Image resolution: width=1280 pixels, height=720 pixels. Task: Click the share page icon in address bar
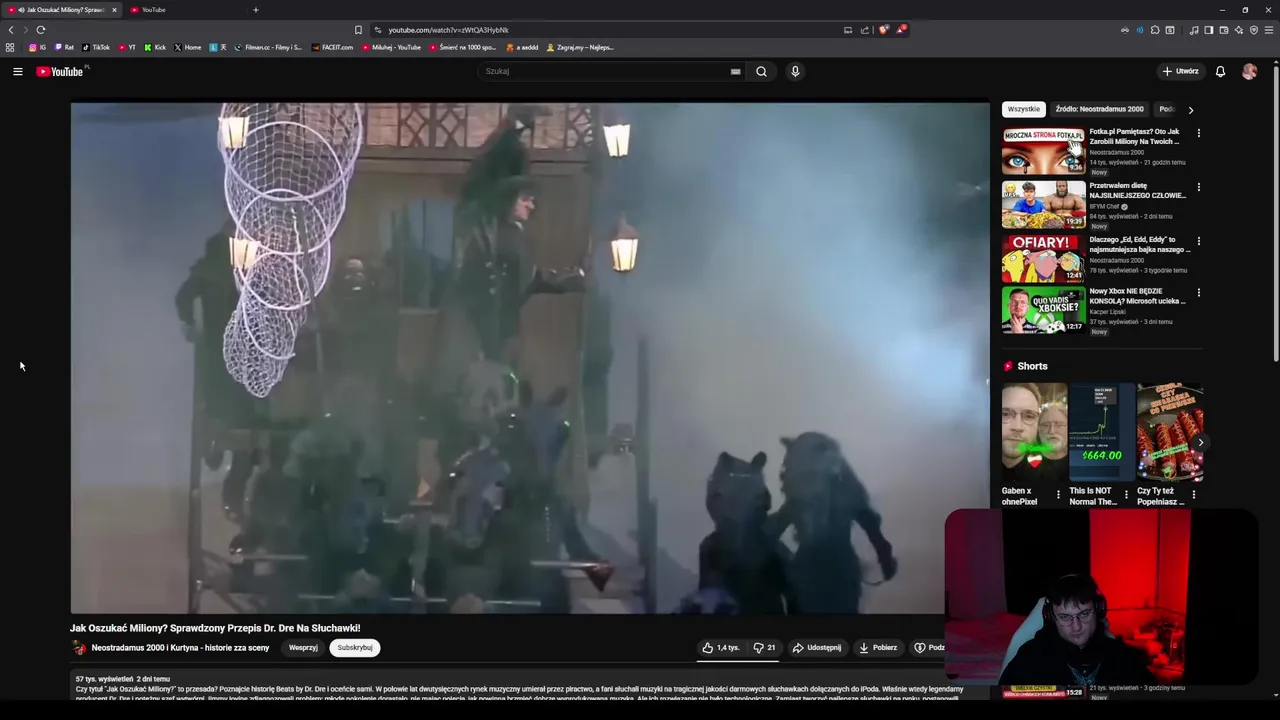click(x=865, y=30)
